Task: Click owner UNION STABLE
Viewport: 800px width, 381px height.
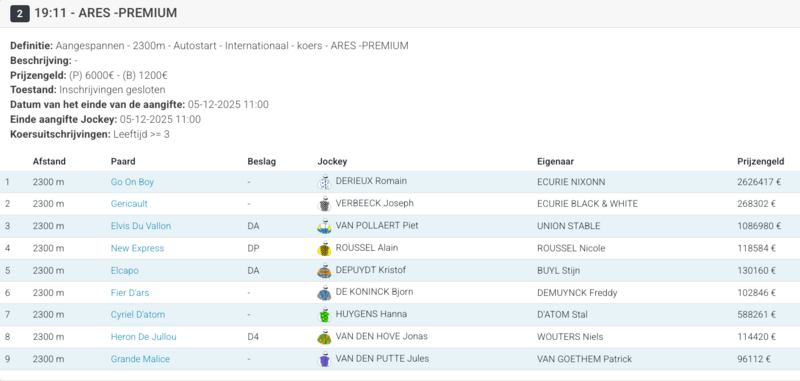Action: tap(568, 226)
